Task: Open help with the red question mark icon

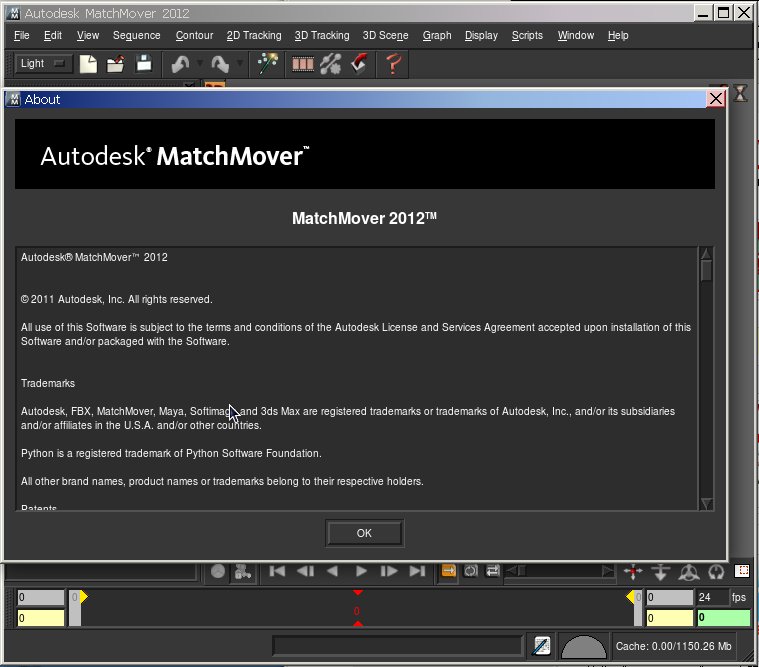Action: (394, 64)
